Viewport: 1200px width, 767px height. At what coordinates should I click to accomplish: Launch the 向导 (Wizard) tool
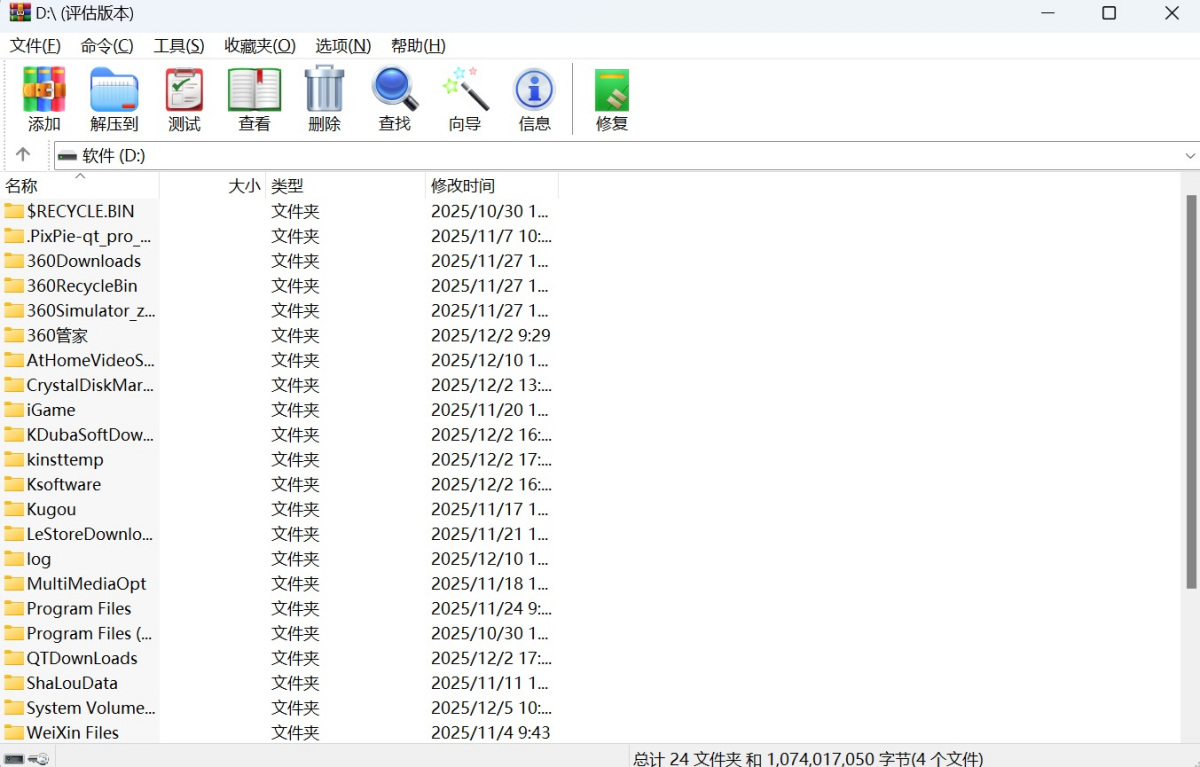pyautogui.click(x=464, y=97)
